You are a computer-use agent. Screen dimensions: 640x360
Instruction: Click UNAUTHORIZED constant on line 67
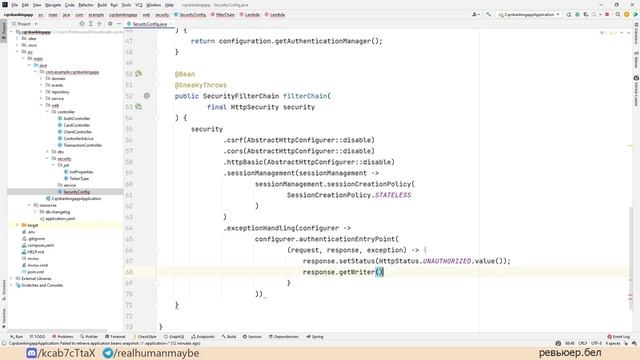pyautogui.click(x=447, y=261)
